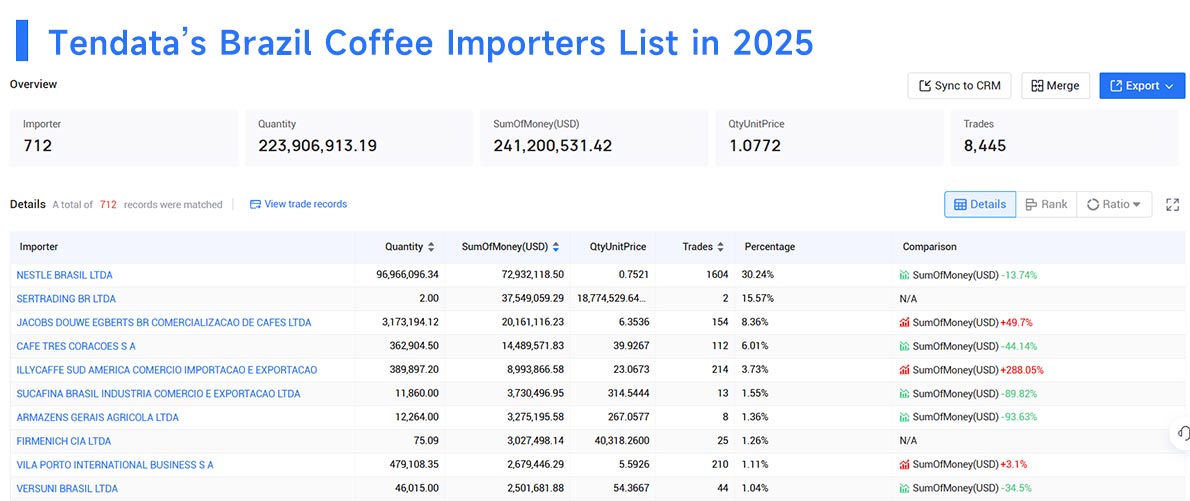Switch to the Details view tab
Screen dimensions: 1190x501
click(980, 204)
